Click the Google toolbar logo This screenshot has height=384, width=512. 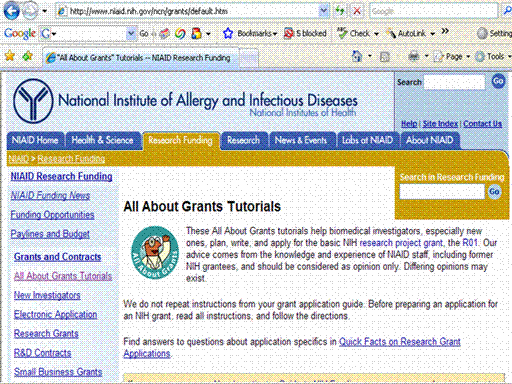pos(20,33)
